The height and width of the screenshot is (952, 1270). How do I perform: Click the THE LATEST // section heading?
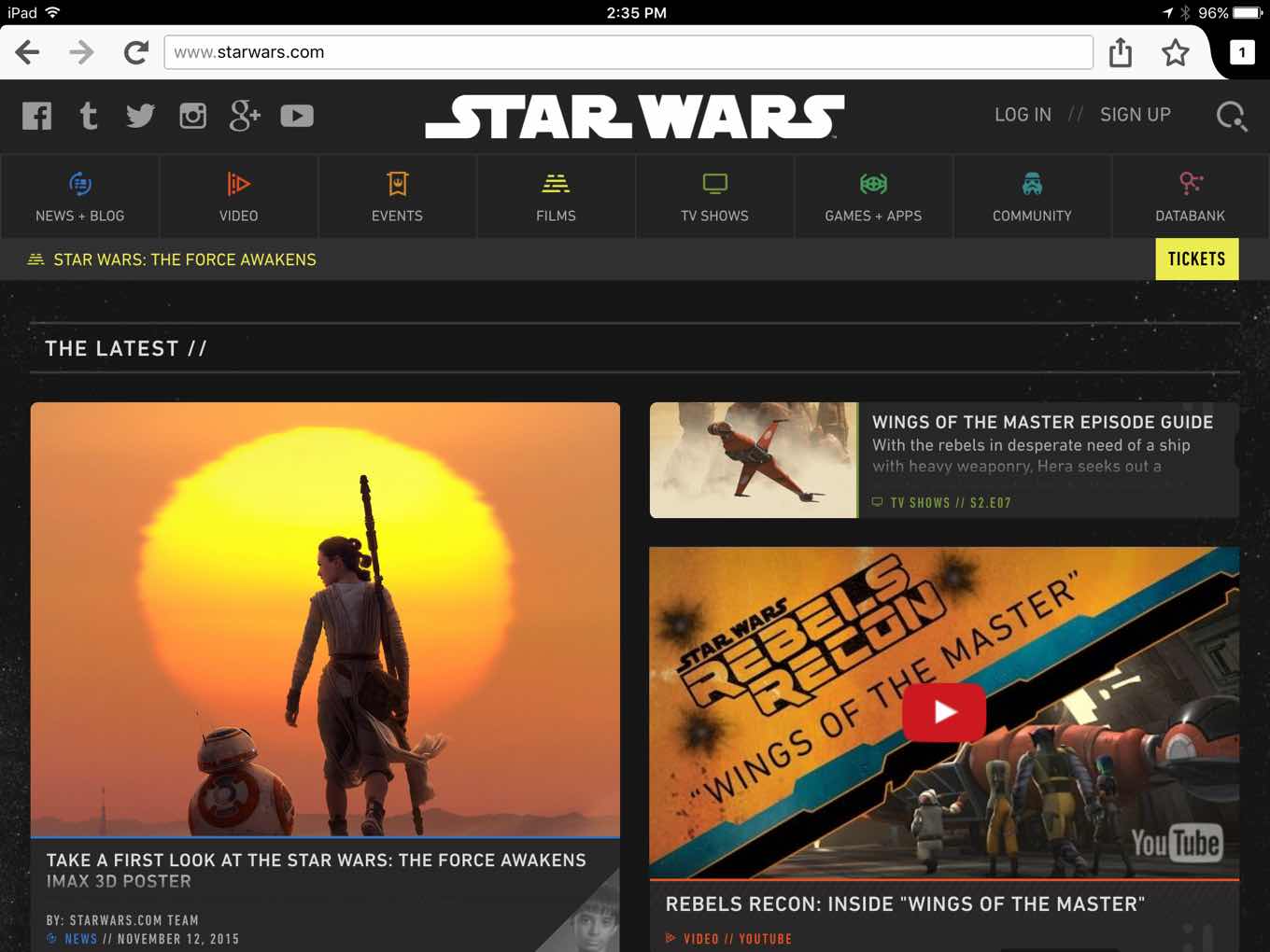(126, 348)
